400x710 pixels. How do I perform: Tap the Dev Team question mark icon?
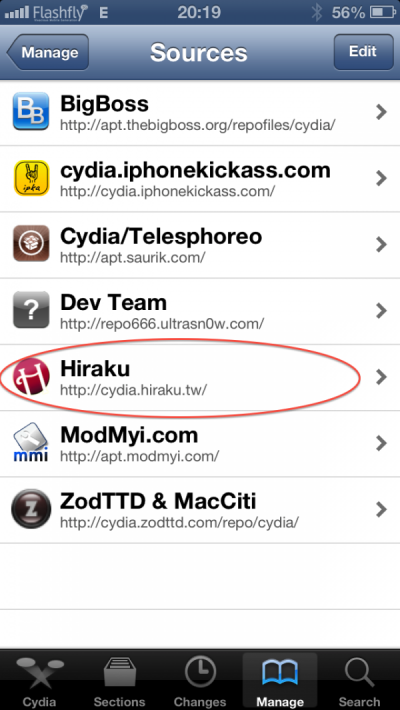[31, 310]
